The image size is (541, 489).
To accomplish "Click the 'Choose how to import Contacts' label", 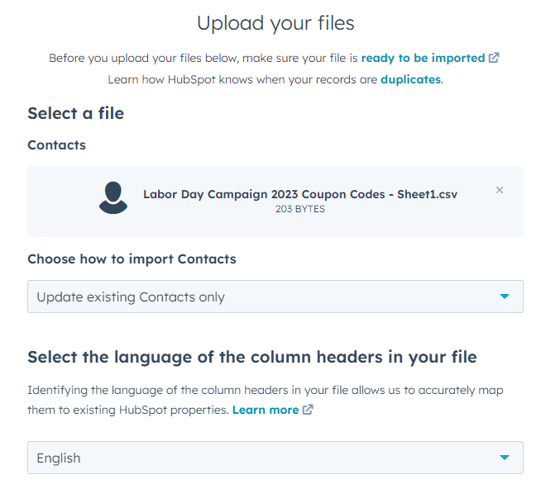I will pos(132,259).
